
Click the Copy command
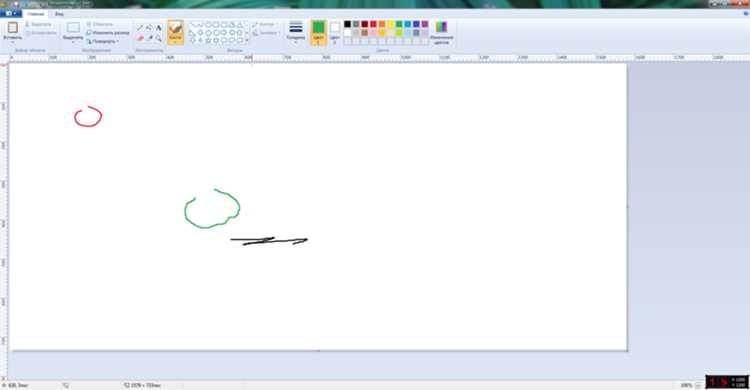click(x=41, y=33)
